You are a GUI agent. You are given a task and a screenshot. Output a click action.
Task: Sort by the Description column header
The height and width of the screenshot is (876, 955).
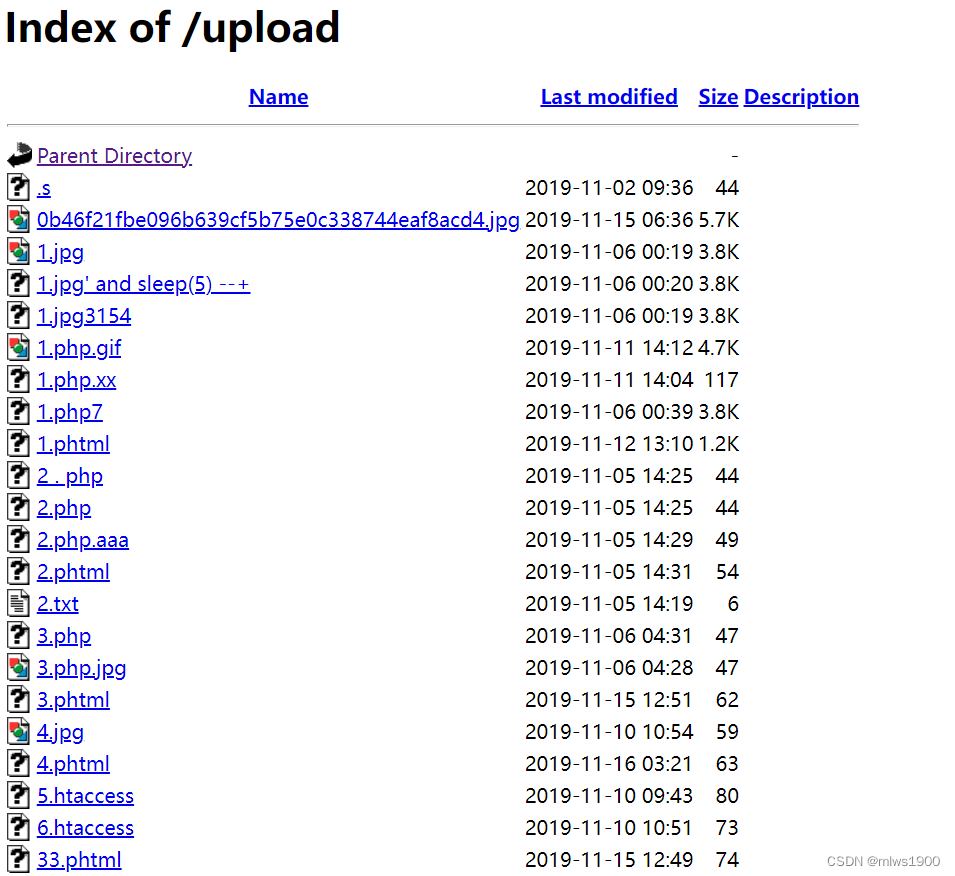point(802,97)
